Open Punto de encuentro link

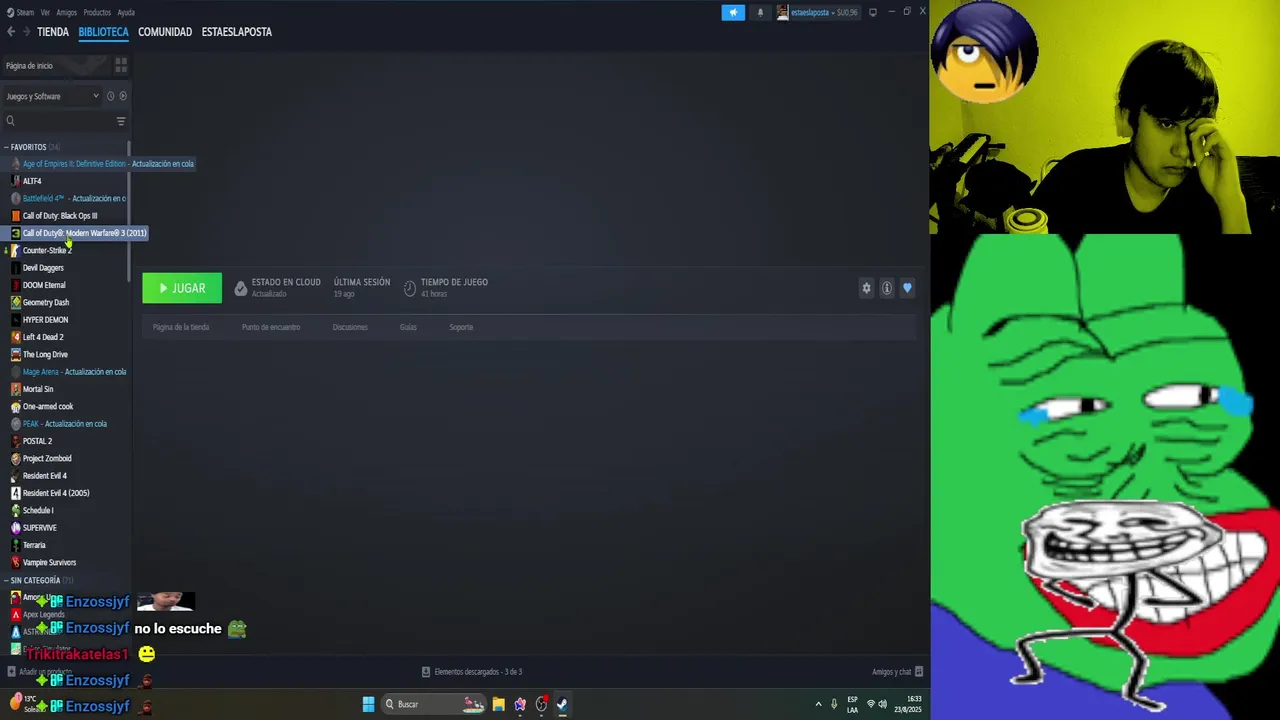point(271,327)
